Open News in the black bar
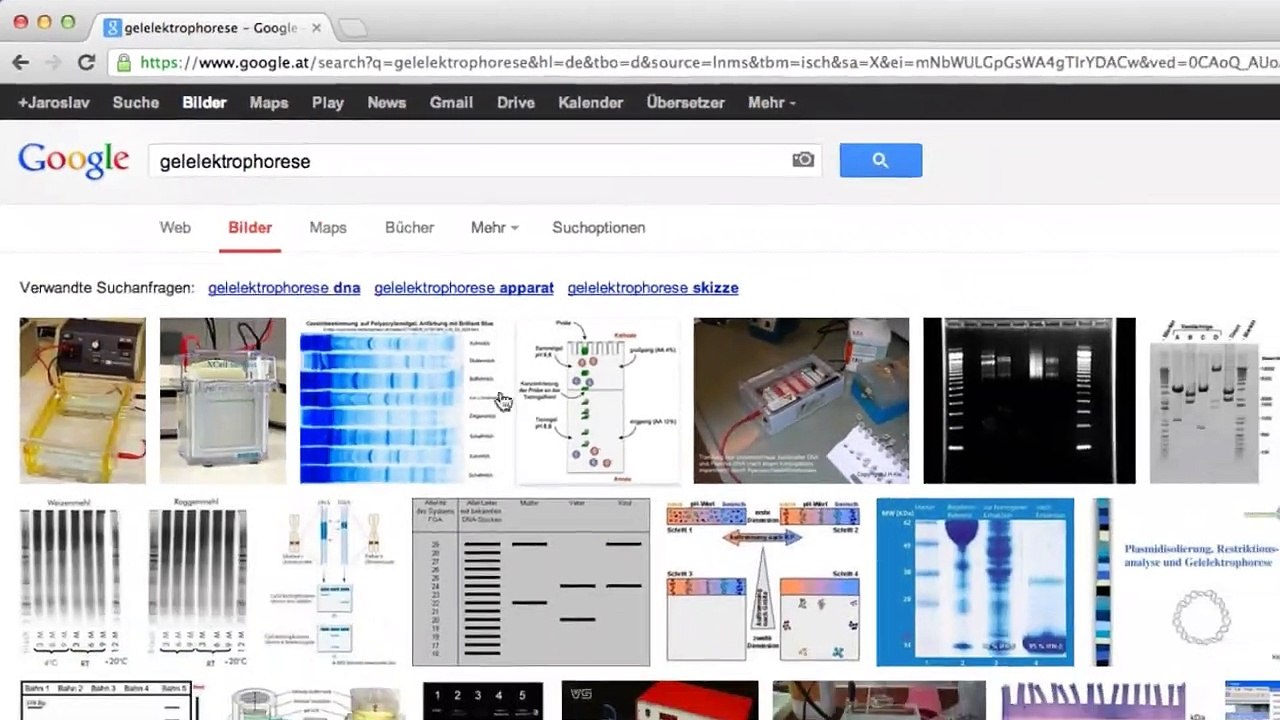1280x720 pixels. (387, 102)
